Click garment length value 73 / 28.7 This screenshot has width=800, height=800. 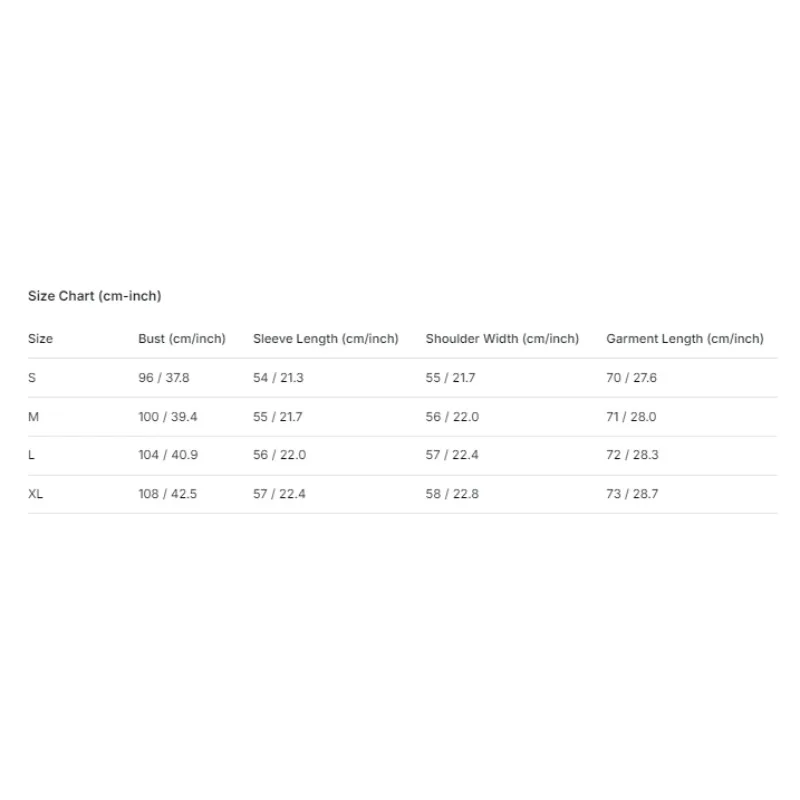click(632, 494)
